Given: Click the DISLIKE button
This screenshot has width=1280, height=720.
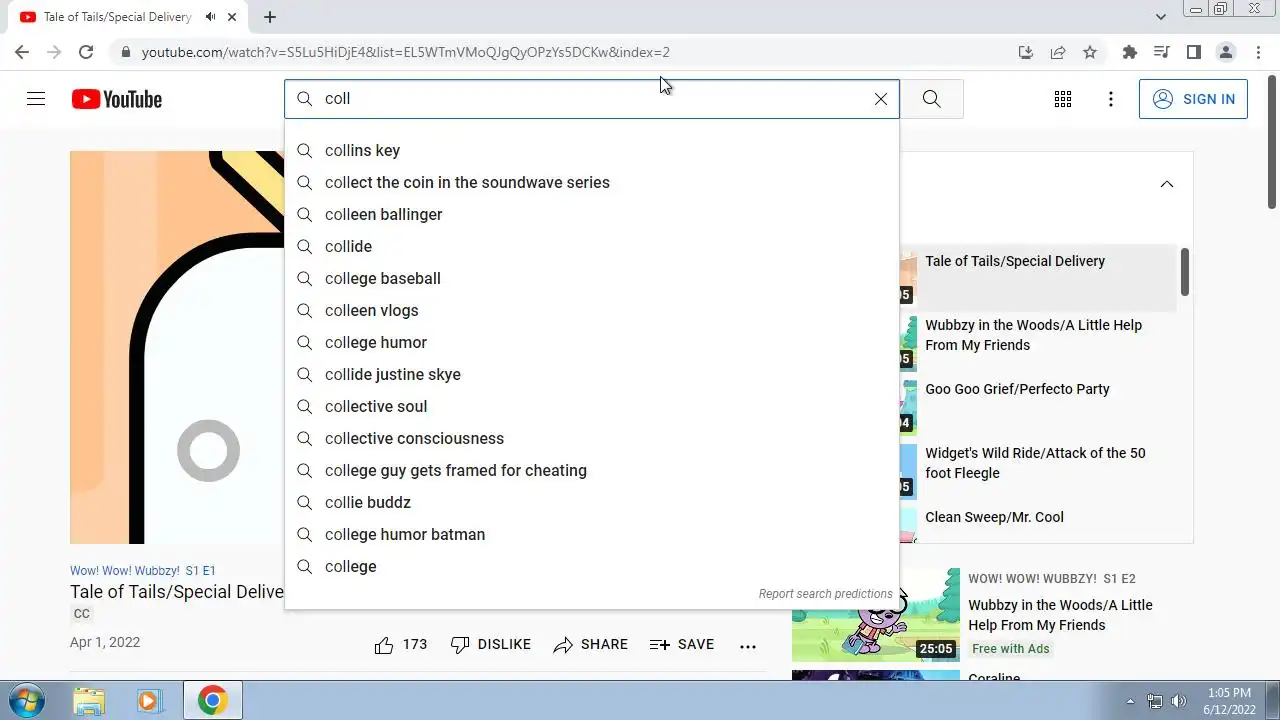Looking at the screenshot, I should coord(490,645).
